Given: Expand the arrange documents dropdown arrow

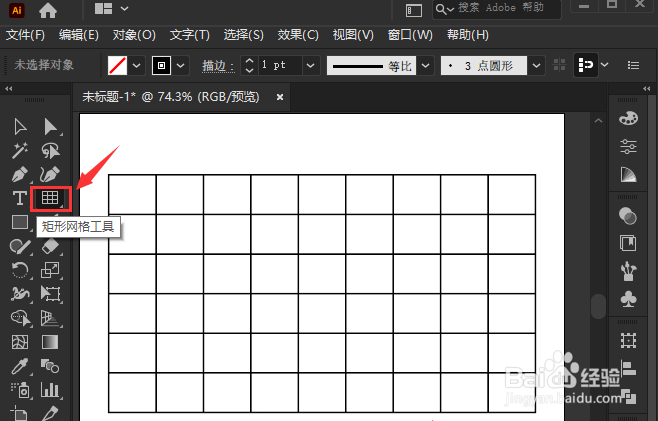Looking at the screenshot, I should coord(124,8).
